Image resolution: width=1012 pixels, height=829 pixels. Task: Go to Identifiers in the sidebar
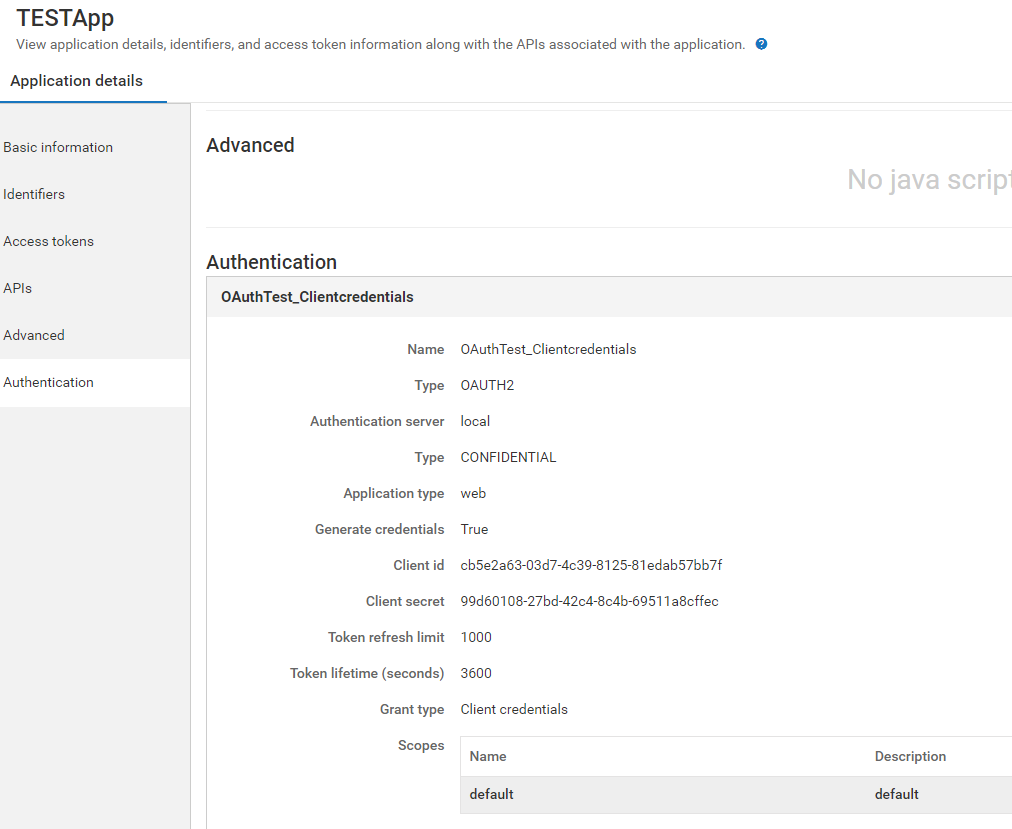tap(34, 194)
